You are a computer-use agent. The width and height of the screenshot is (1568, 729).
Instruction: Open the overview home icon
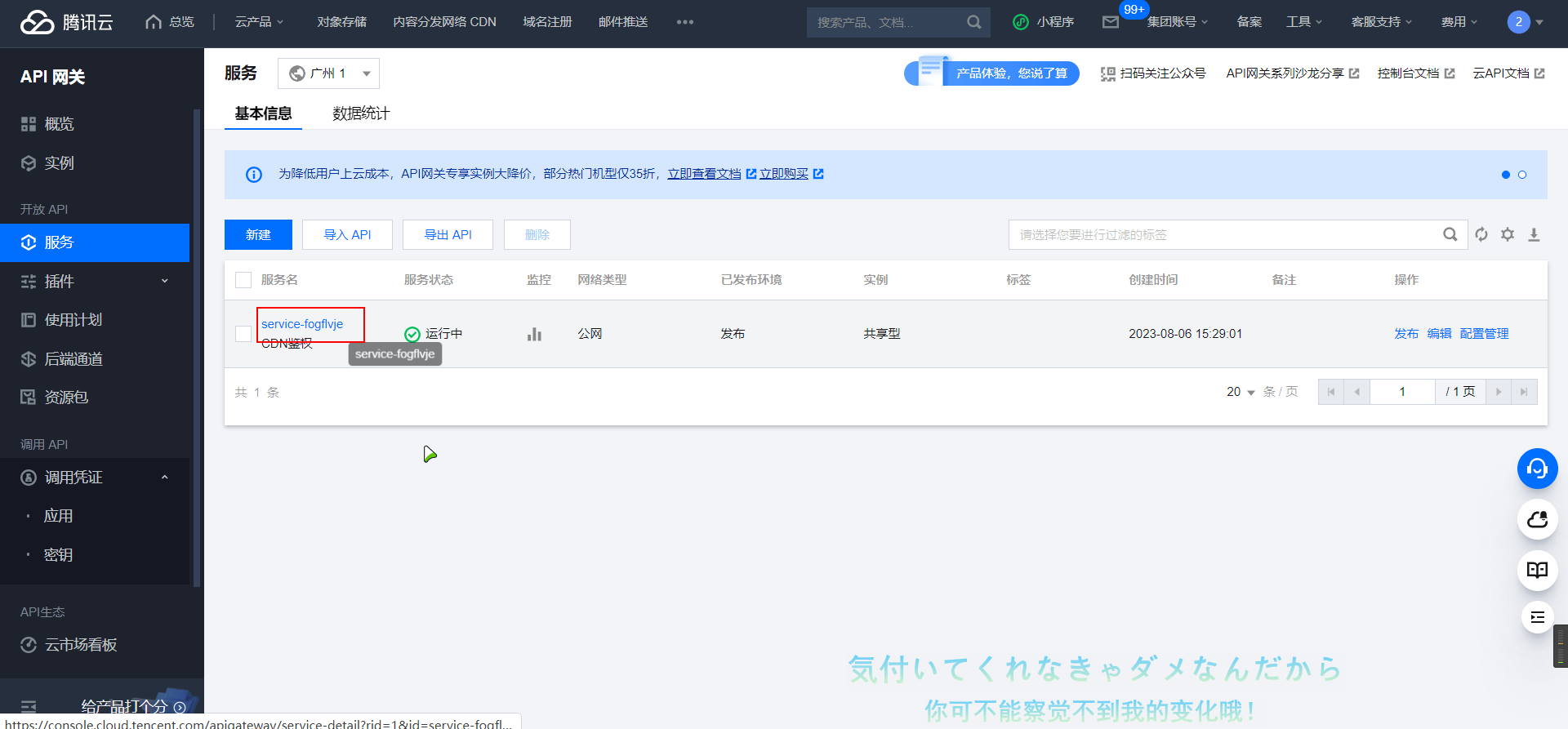[153, 22]
